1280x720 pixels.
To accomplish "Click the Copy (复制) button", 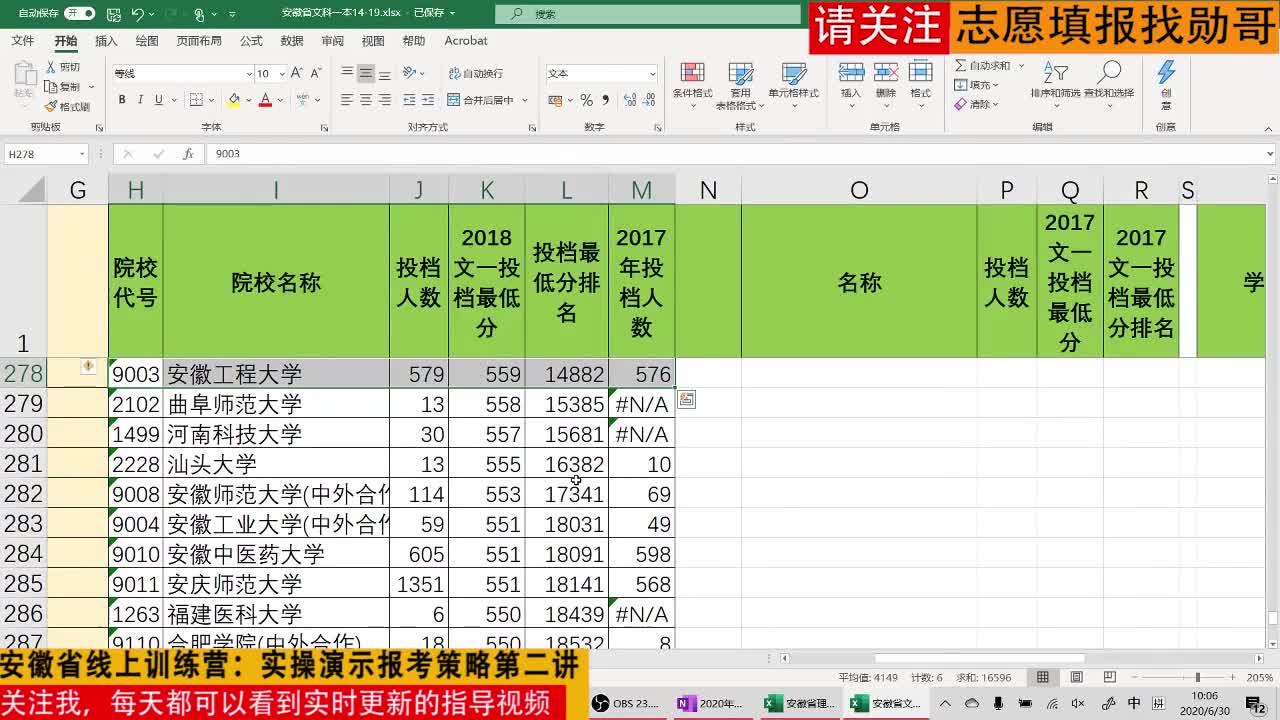I will click(64, 87).
